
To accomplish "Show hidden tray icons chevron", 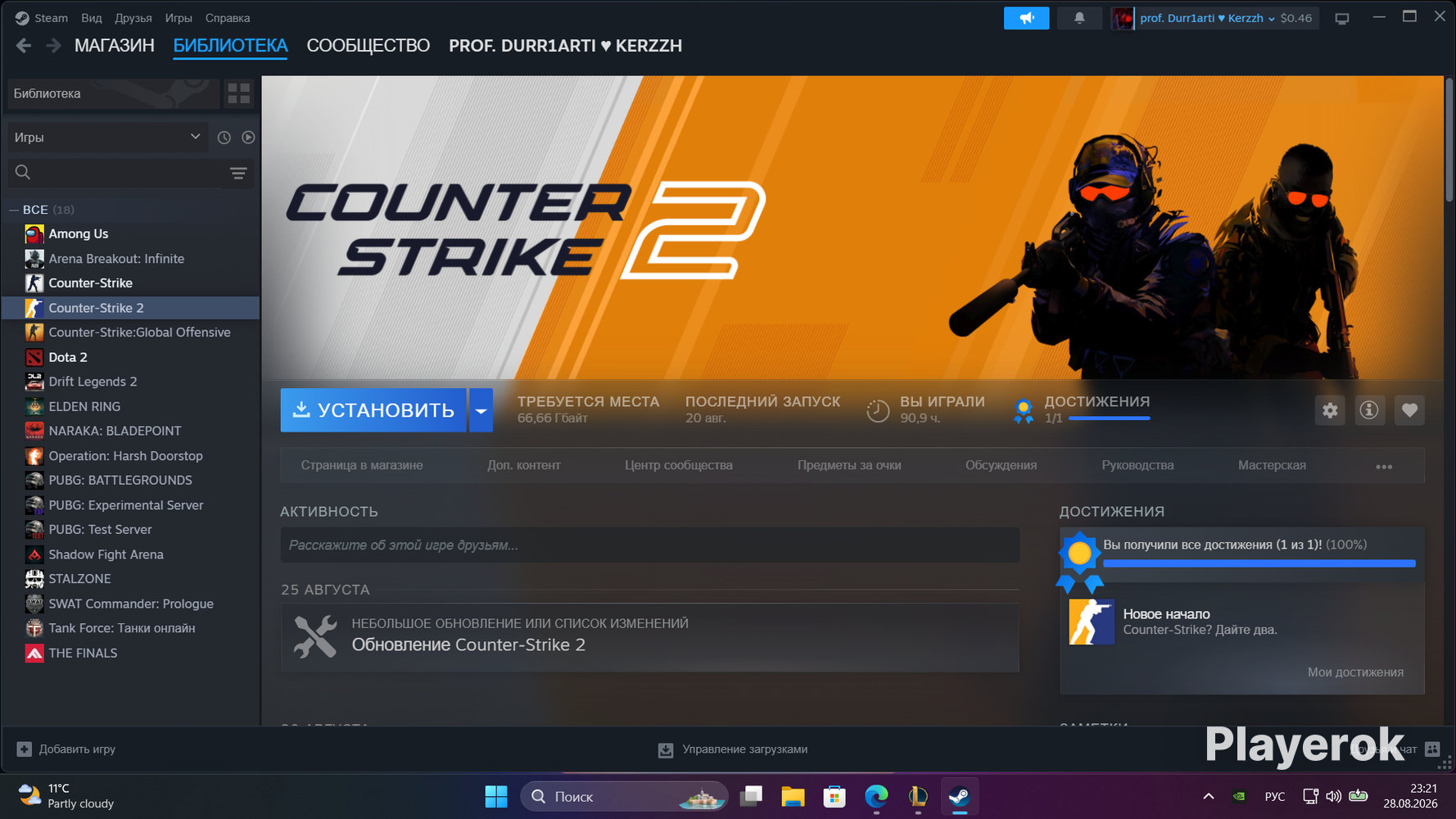I will 1208,796.
